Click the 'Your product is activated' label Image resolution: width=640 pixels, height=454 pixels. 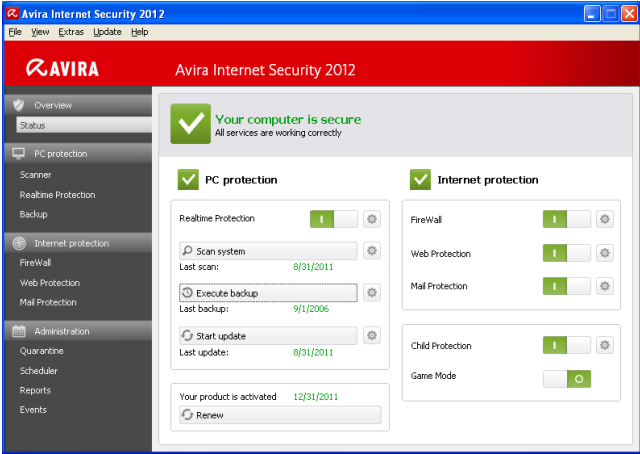tap(228, 396)
